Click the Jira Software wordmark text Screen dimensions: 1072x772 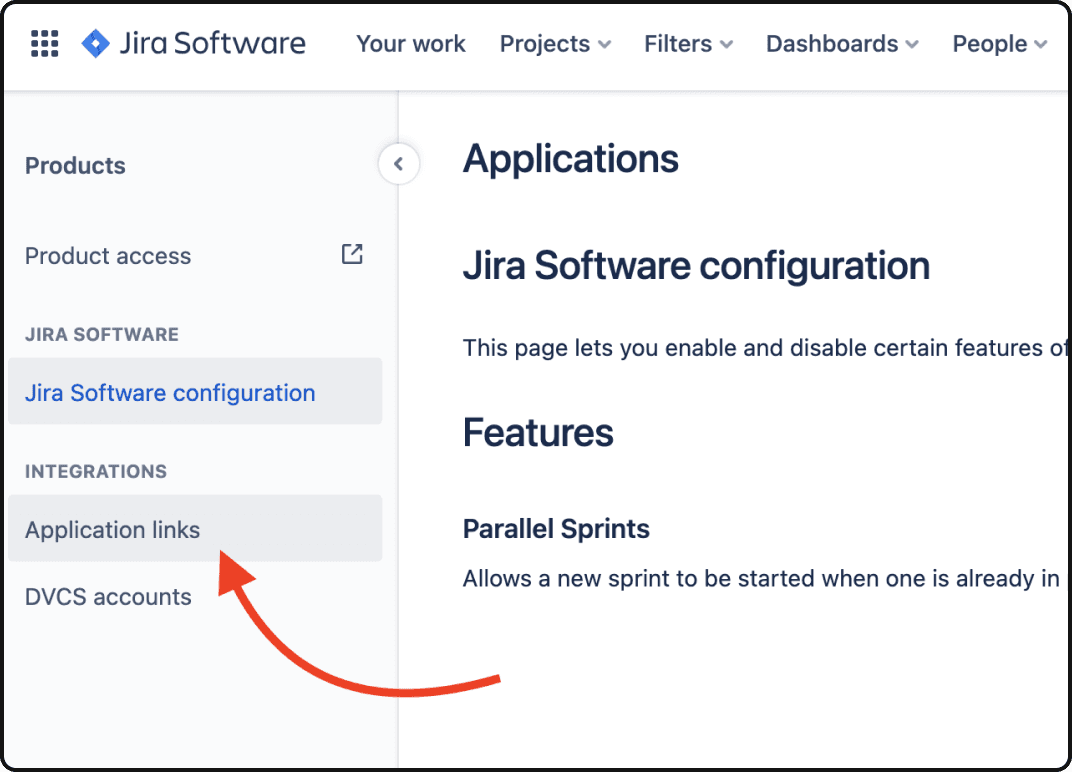[213, 43]
